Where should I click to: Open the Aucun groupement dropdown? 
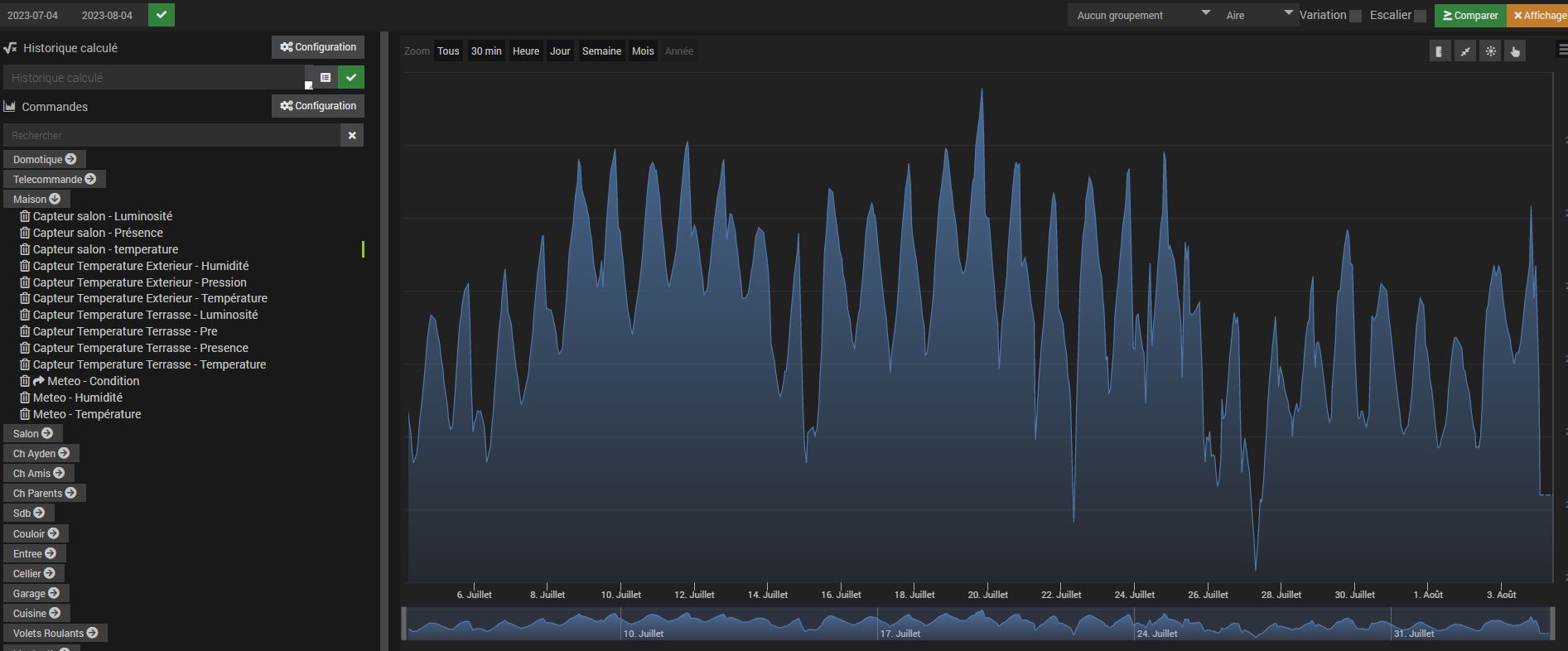coord(1141,15)
